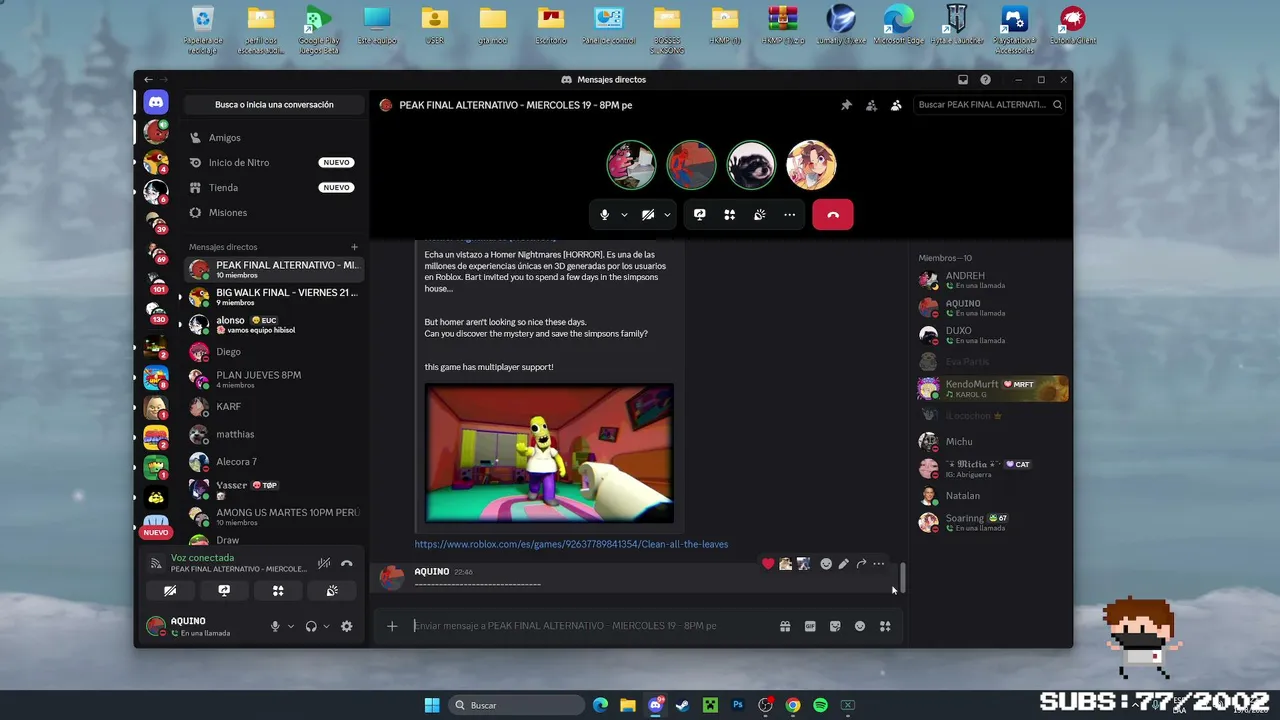Open direct message with KARF
1280x720 pixels.
[273, 407]
